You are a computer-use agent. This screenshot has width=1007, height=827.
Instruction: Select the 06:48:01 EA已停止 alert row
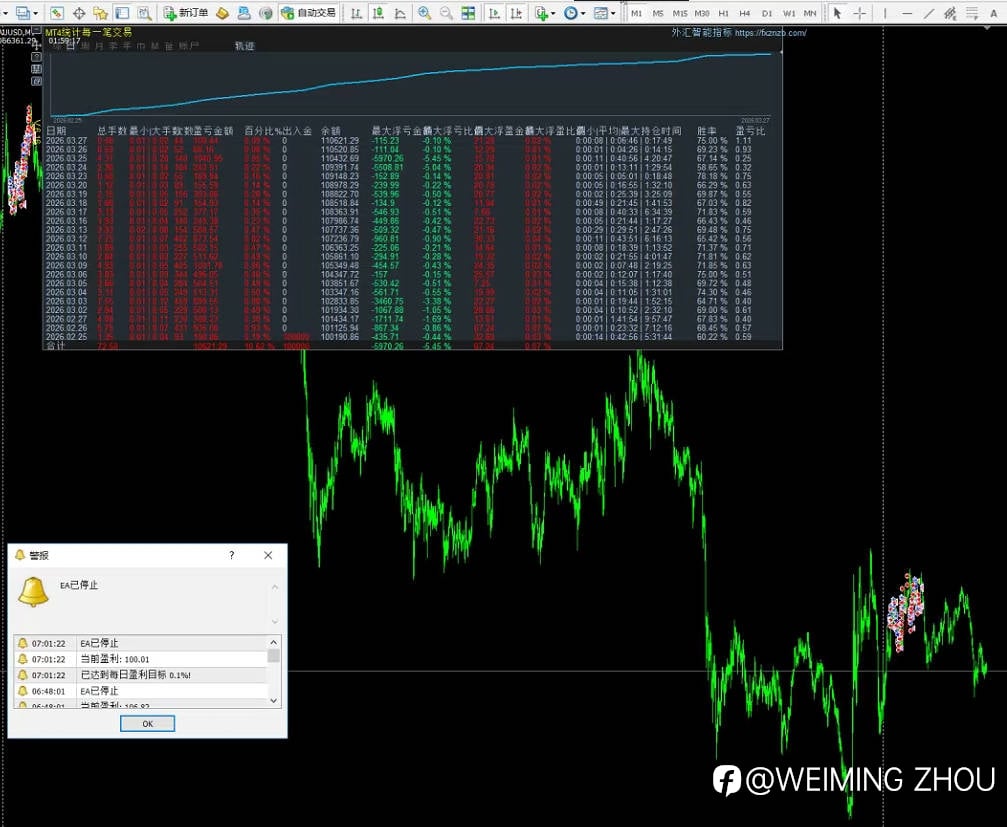click(140, 691)
